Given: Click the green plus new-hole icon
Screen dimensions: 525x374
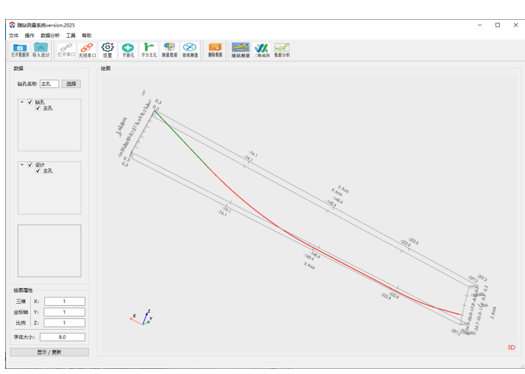Looking at the screenshot, I should coord(128,50).
